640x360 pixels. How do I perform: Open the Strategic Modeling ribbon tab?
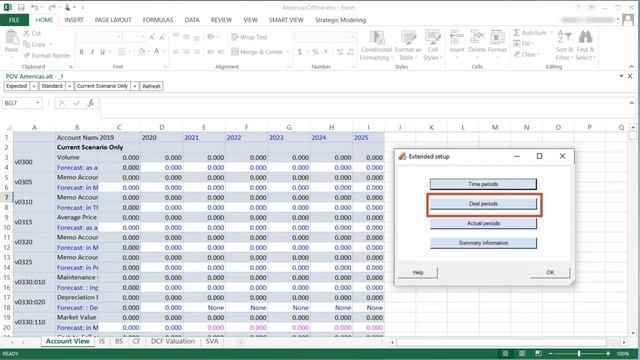tap(340, 20)
